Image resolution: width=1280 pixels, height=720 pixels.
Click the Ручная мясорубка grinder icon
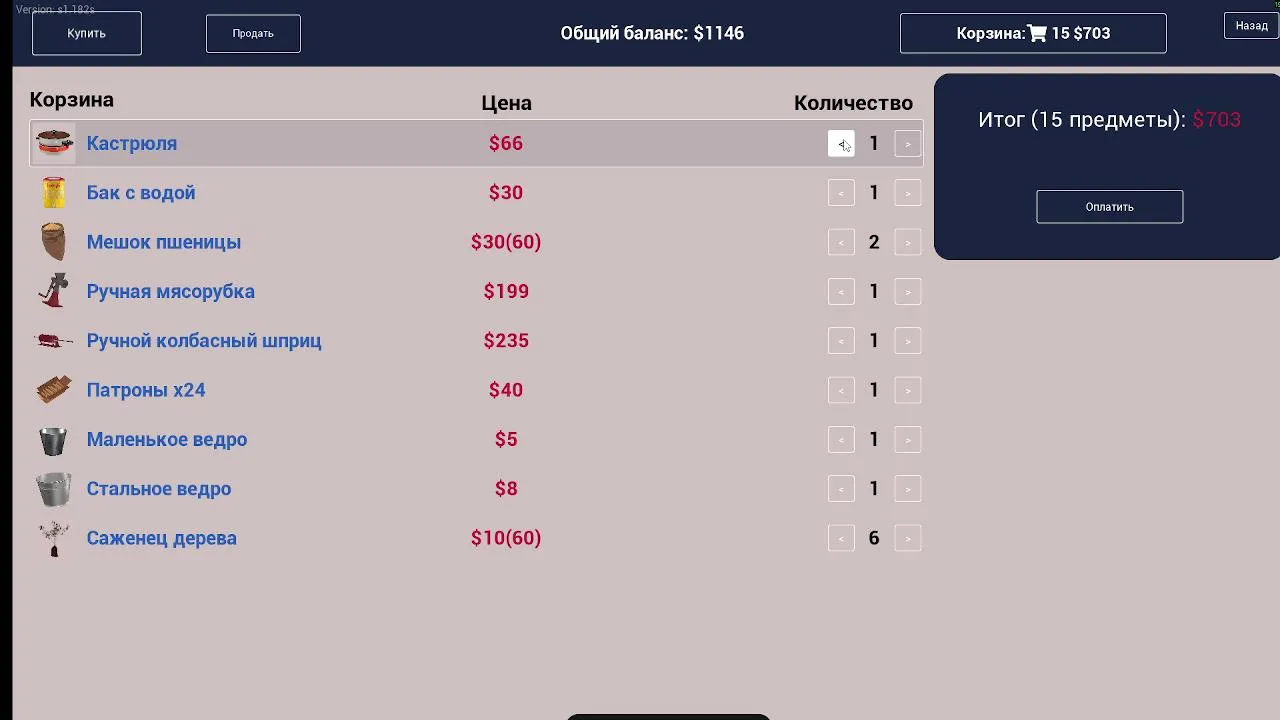[x=54, y=291]
